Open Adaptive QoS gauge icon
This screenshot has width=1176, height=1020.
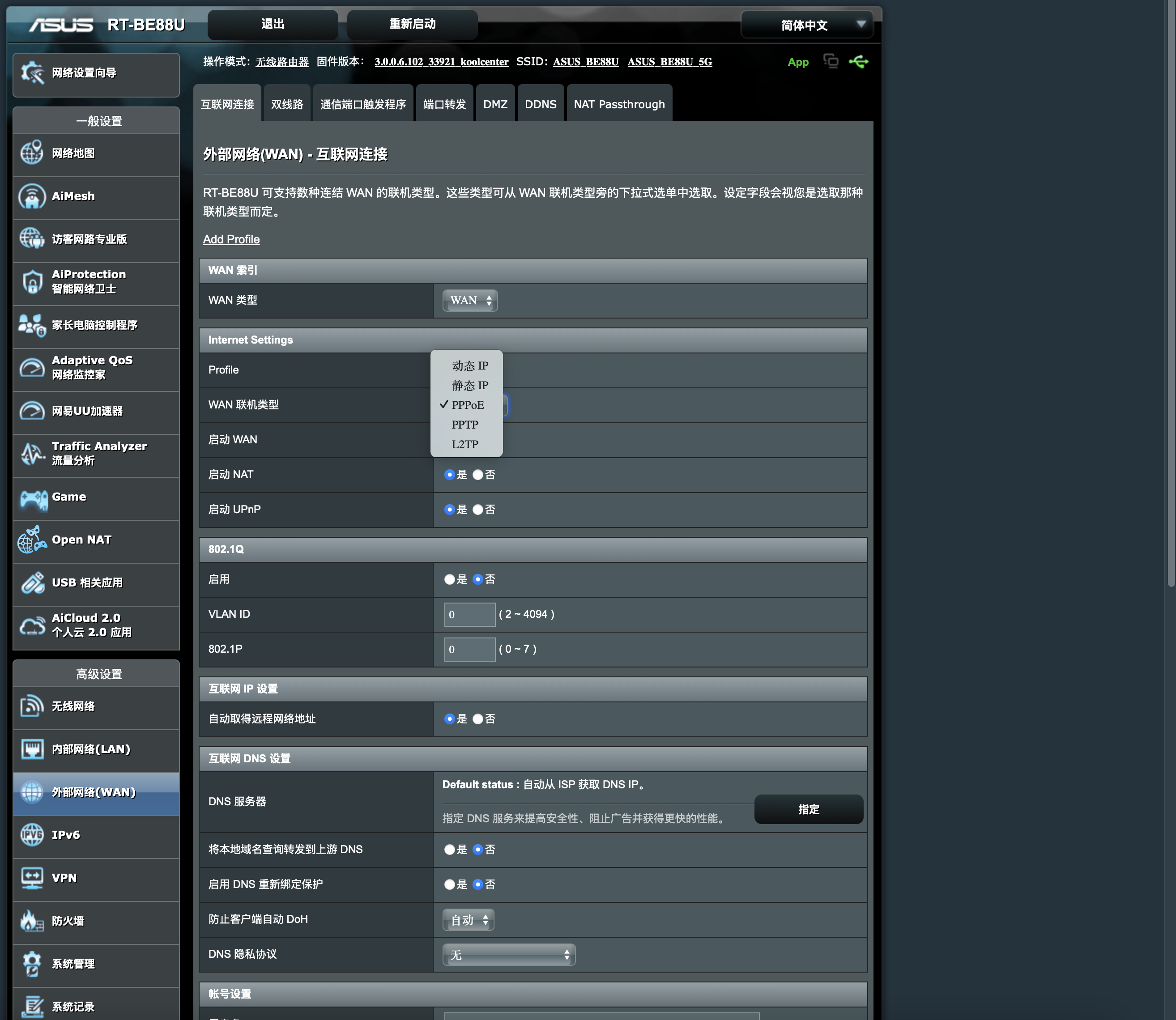pos(32,367)
